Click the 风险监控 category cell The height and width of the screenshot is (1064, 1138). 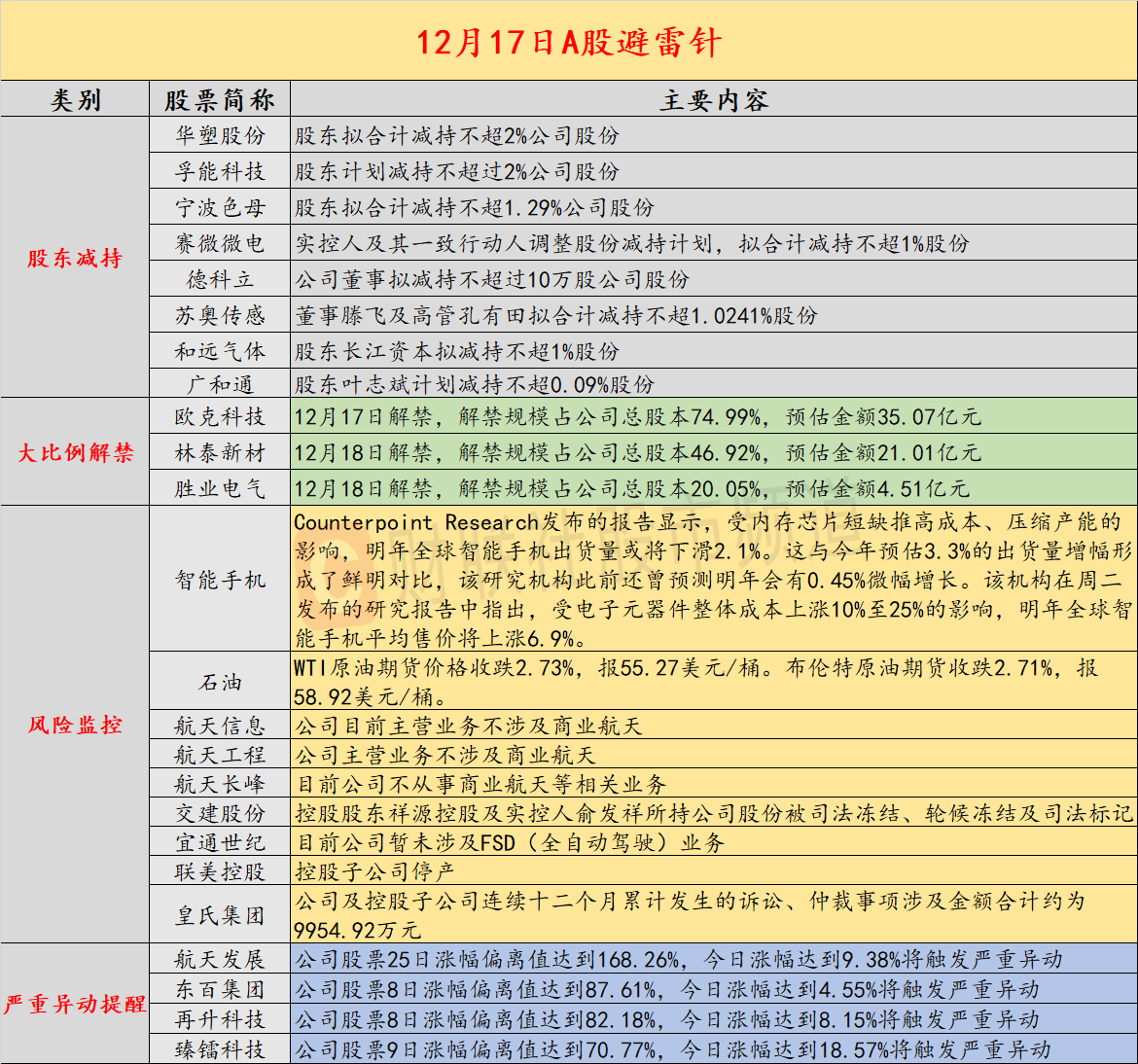tap(75, 725)
